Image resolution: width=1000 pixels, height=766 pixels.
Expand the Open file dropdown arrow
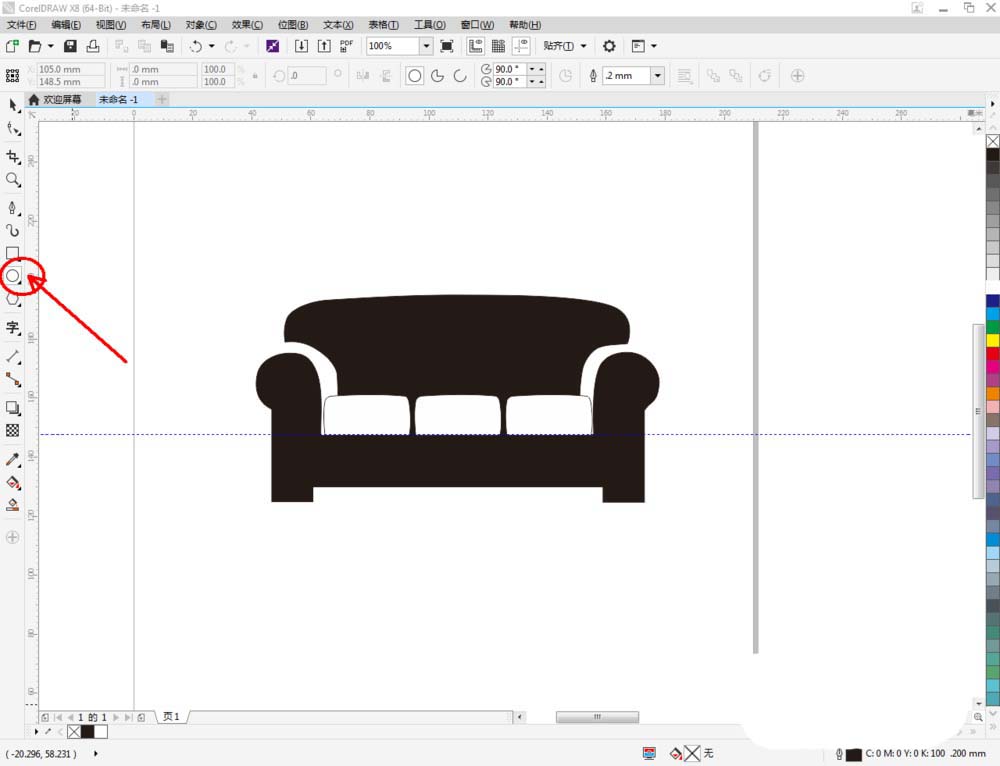[50, 46]
